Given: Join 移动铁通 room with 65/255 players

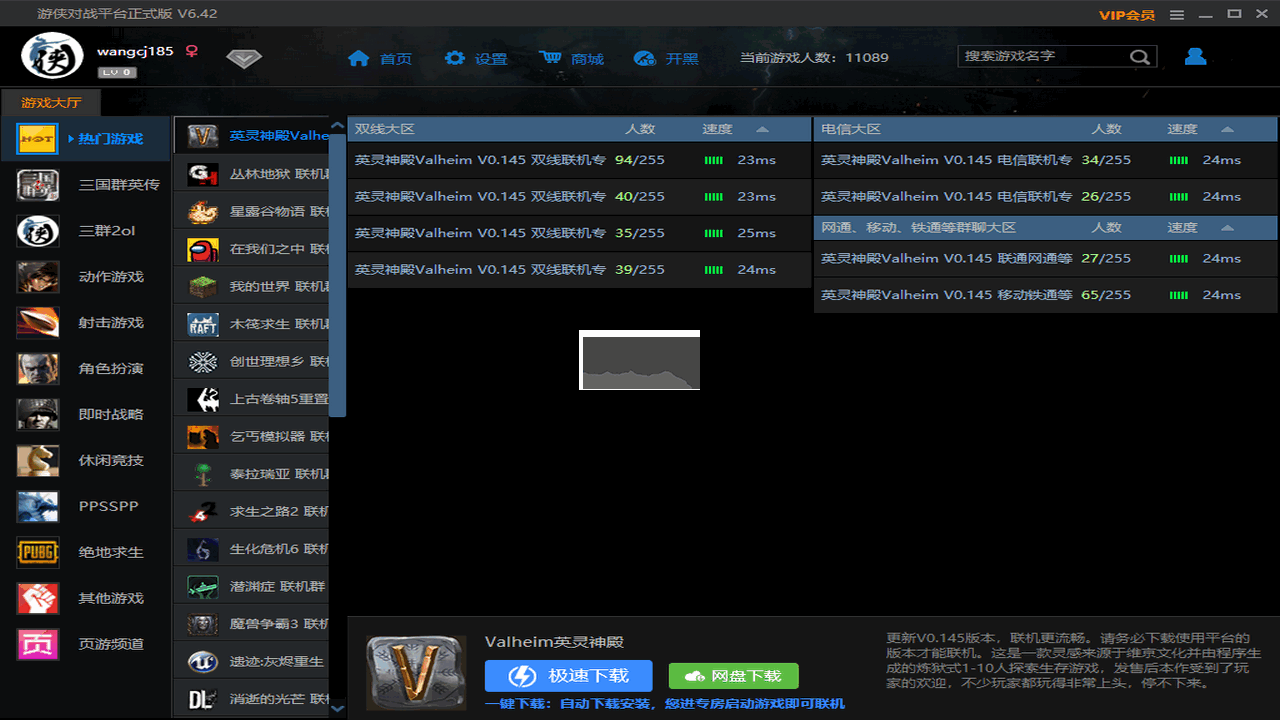Looking at the screenshot, I should pos(1046,295).
